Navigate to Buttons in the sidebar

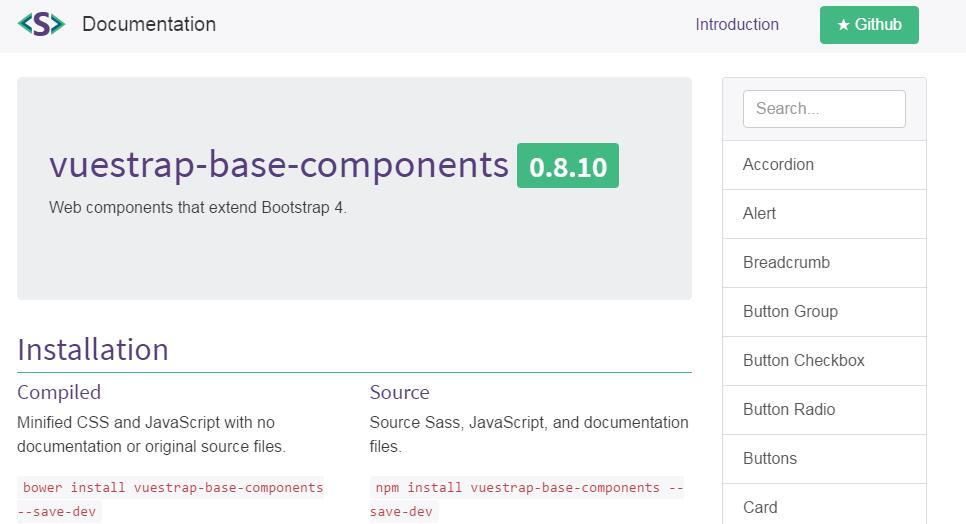pos(769,459)
